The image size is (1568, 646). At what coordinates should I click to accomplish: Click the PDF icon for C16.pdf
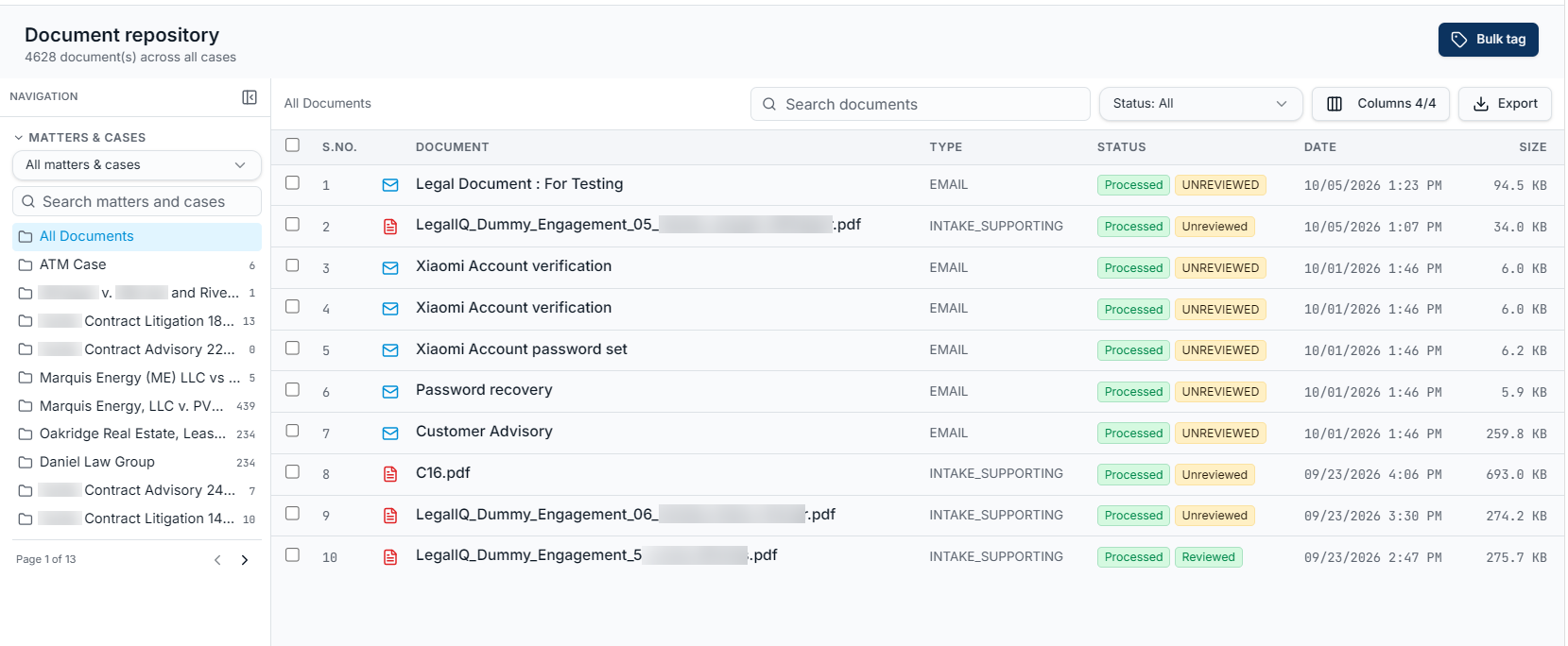pyautogui.click(x=390, y=474)
